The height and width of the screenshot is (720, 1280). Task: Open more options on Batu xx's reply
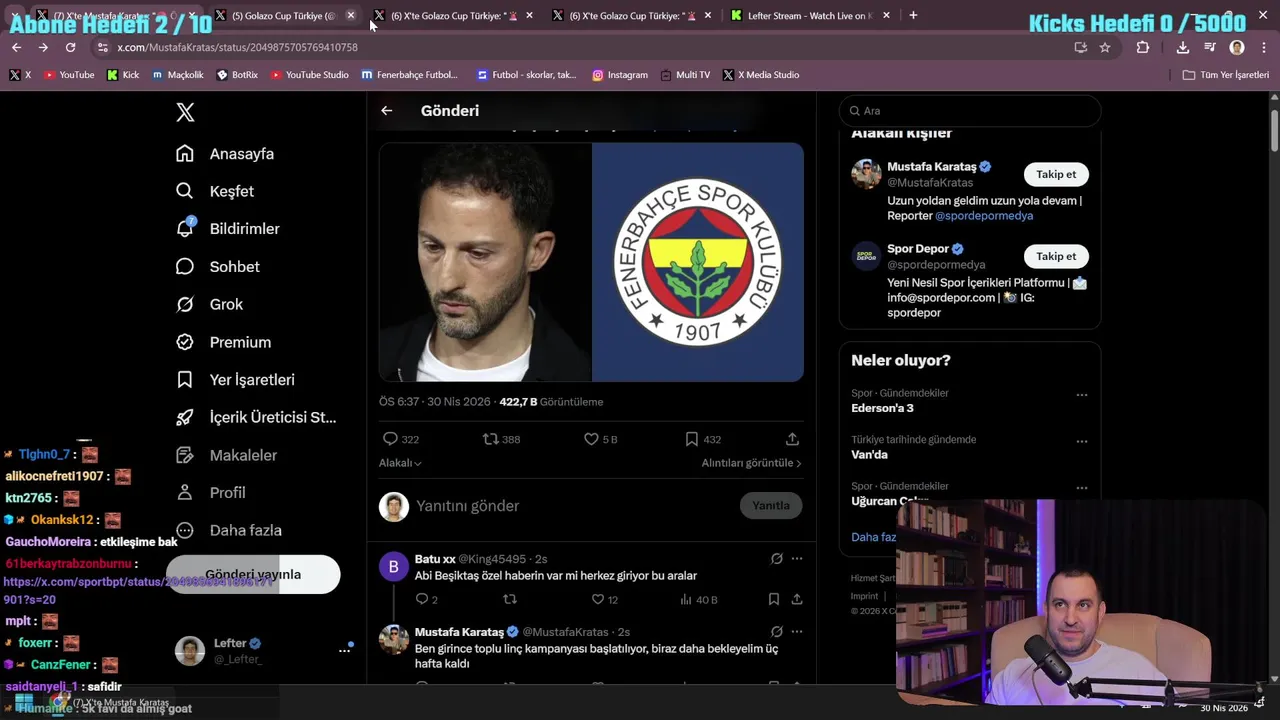click(x=797, y=559)
